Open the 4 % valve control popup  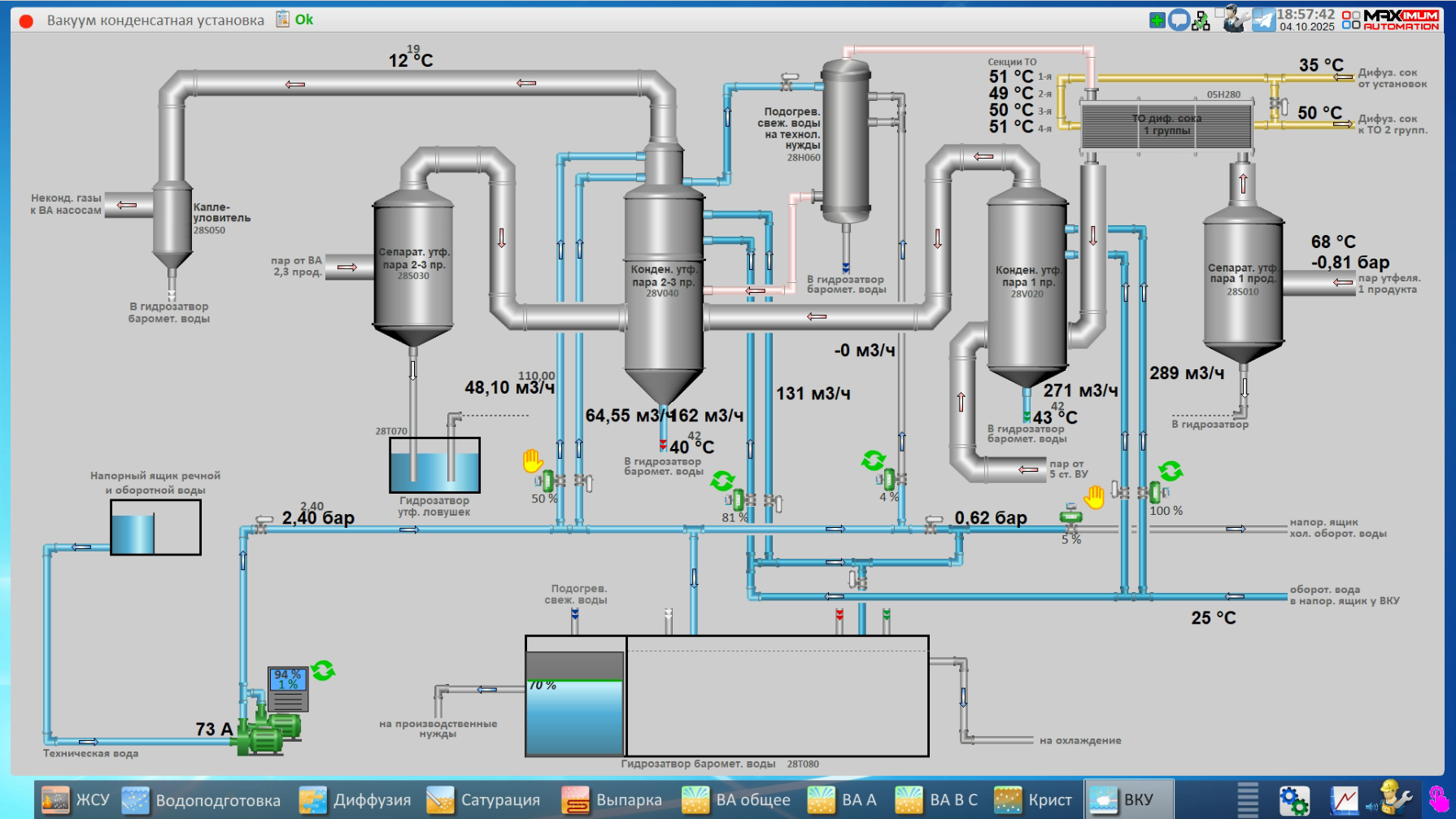[889, 480]
